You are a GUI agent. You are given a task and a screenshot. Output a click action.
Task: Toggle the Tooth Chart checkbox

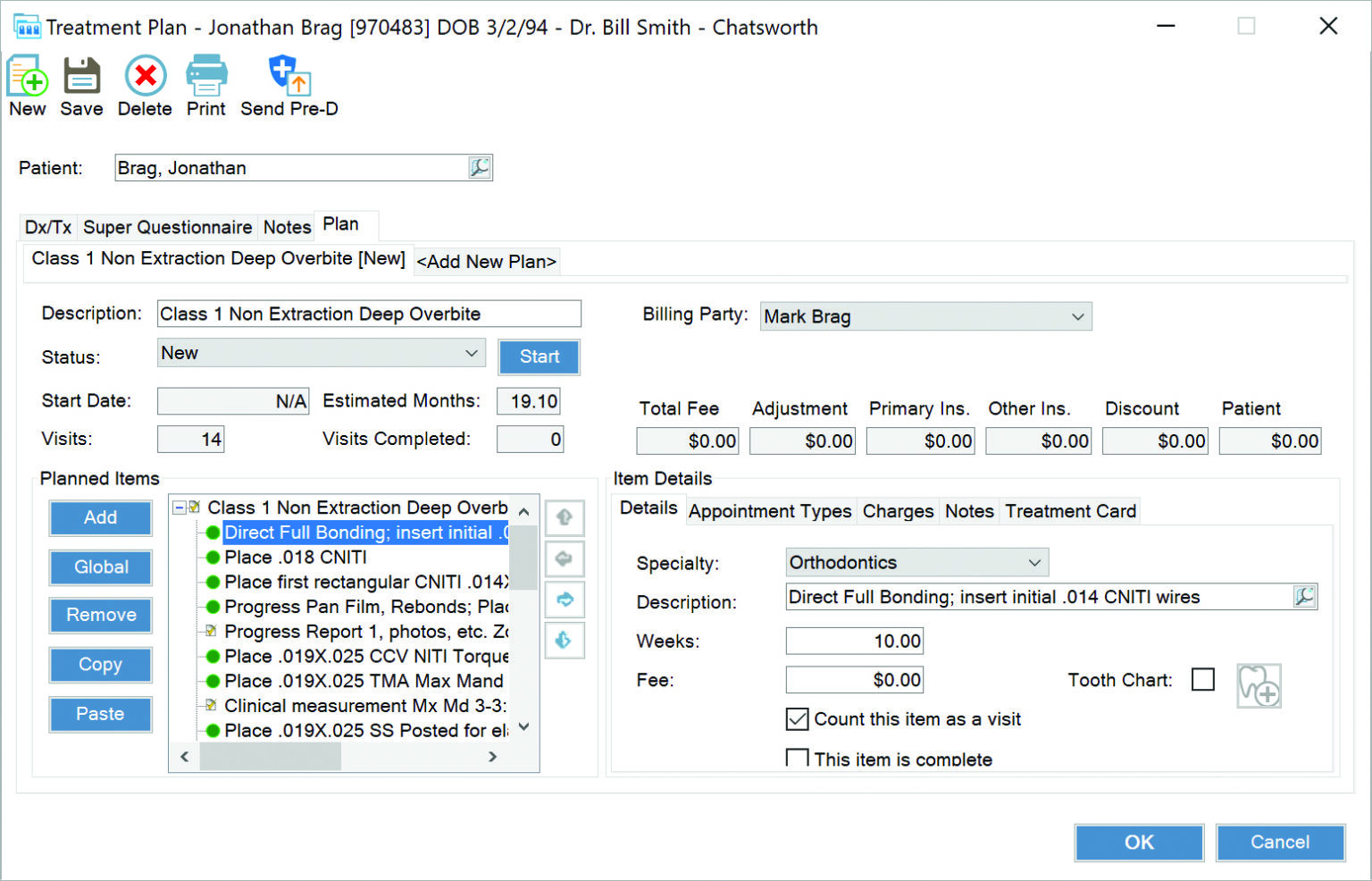(x=1203, y=679)
